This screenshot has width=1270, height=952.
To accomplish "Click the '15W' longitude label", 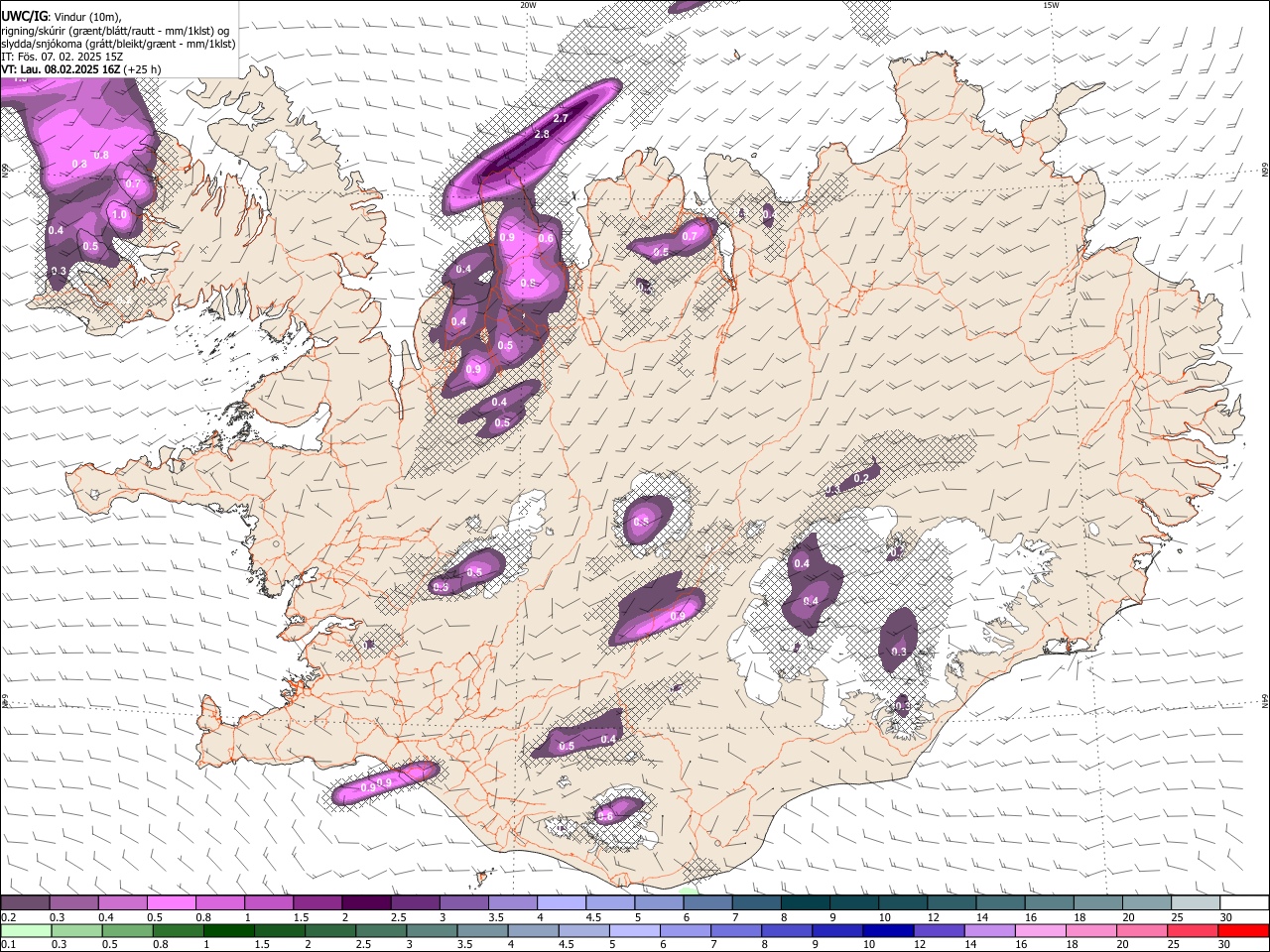I will [x=1051, y=5].
